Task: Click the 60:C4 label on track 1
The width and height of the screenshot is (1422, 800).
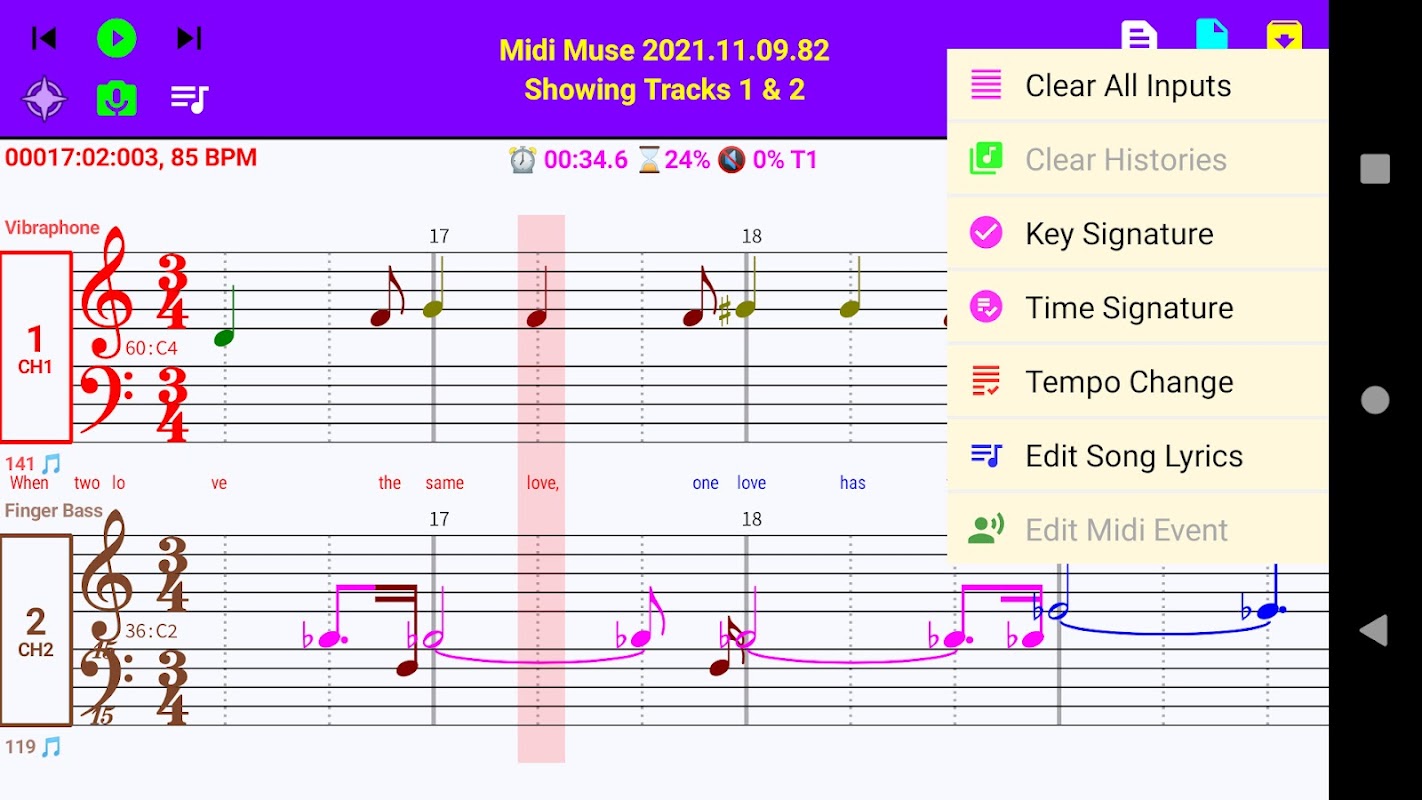Action: tap(152, 349)
